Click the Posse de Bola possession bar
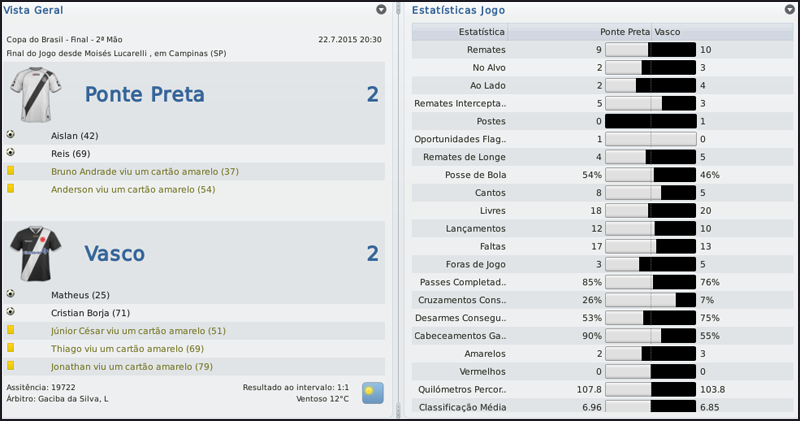 click(650, 174)
